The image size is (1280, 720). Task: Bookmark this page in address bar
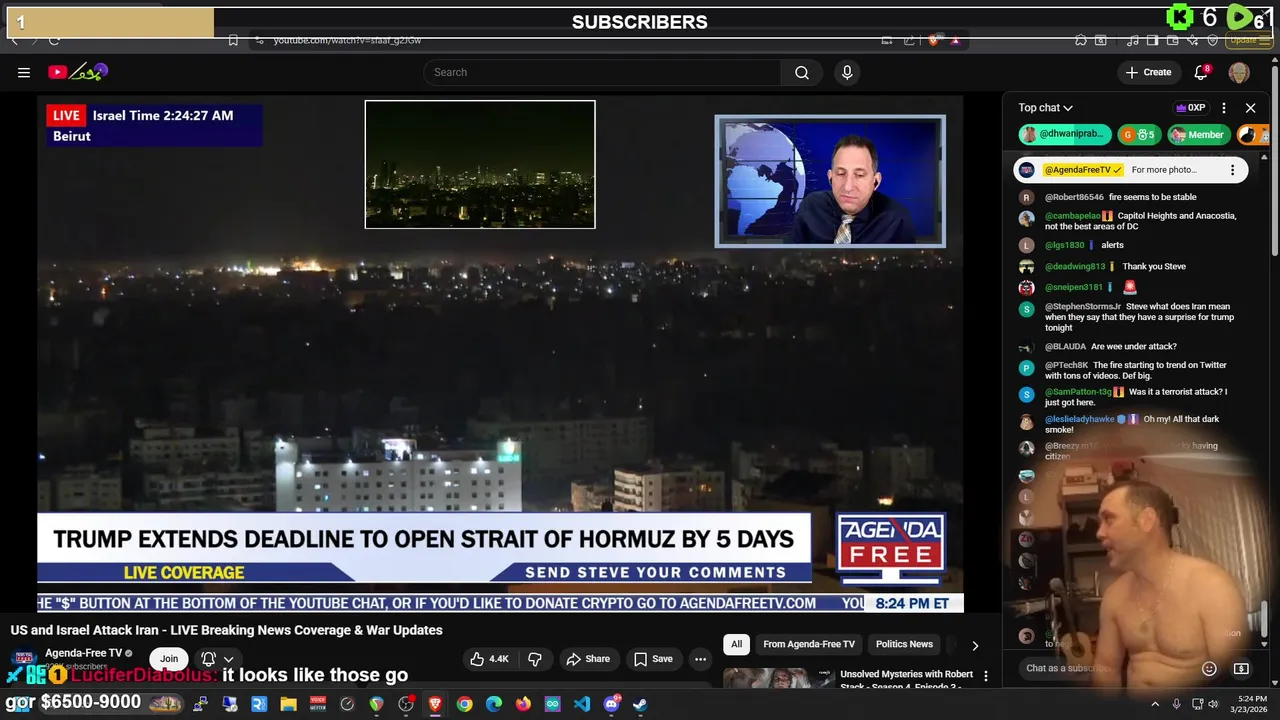coord(233,40)
